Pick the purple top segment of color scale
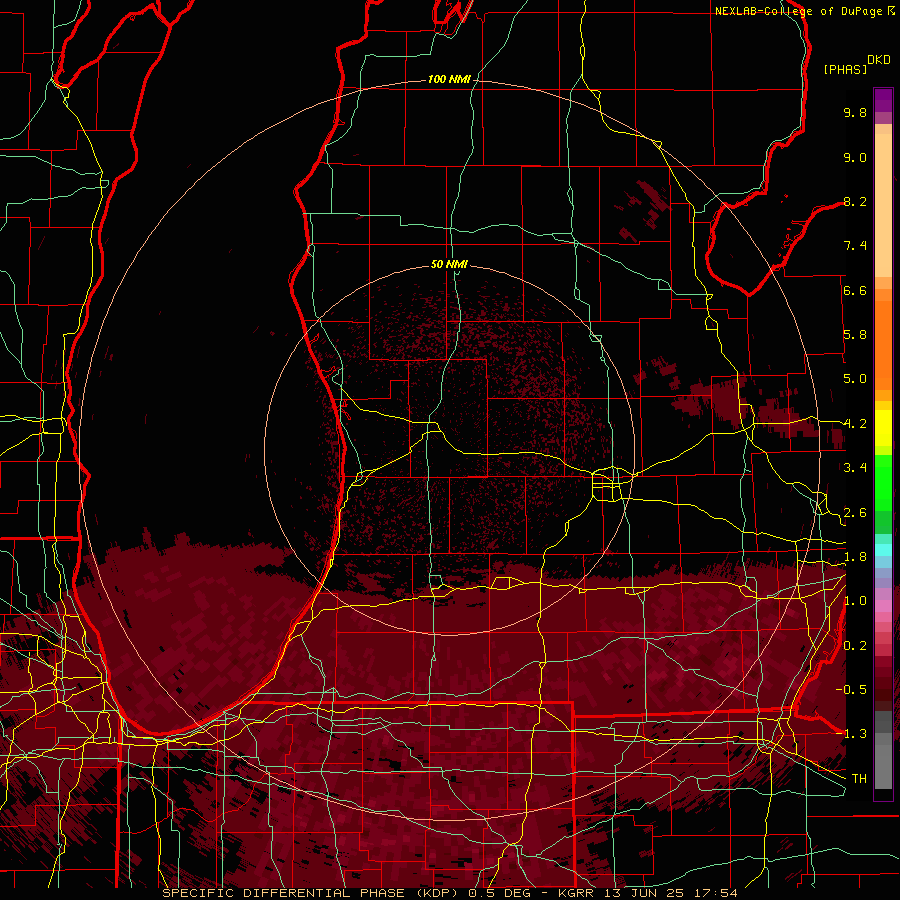The height and width of the screenshot is (900, 900). tap(883, 100)
